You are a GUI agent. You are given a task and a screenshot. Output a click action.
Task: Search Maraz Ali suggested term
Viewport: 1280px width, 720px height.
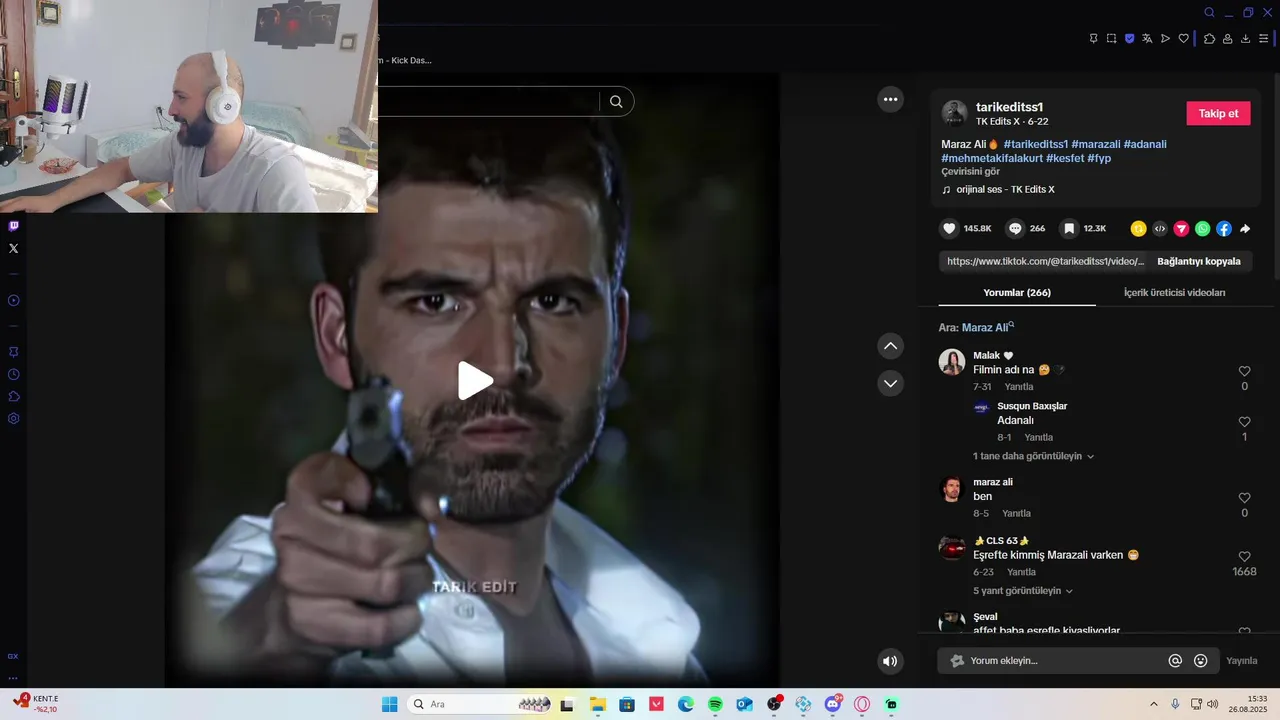987,327
